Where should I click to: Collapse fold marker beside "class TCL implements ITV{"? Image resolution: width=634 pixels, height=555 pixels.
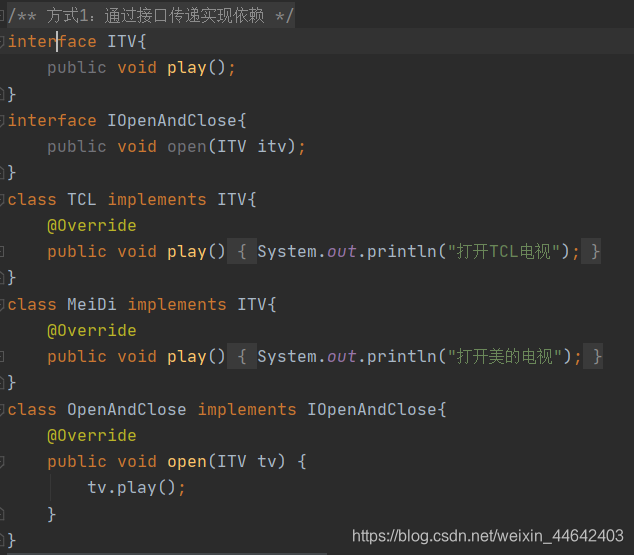click(2, 199)
